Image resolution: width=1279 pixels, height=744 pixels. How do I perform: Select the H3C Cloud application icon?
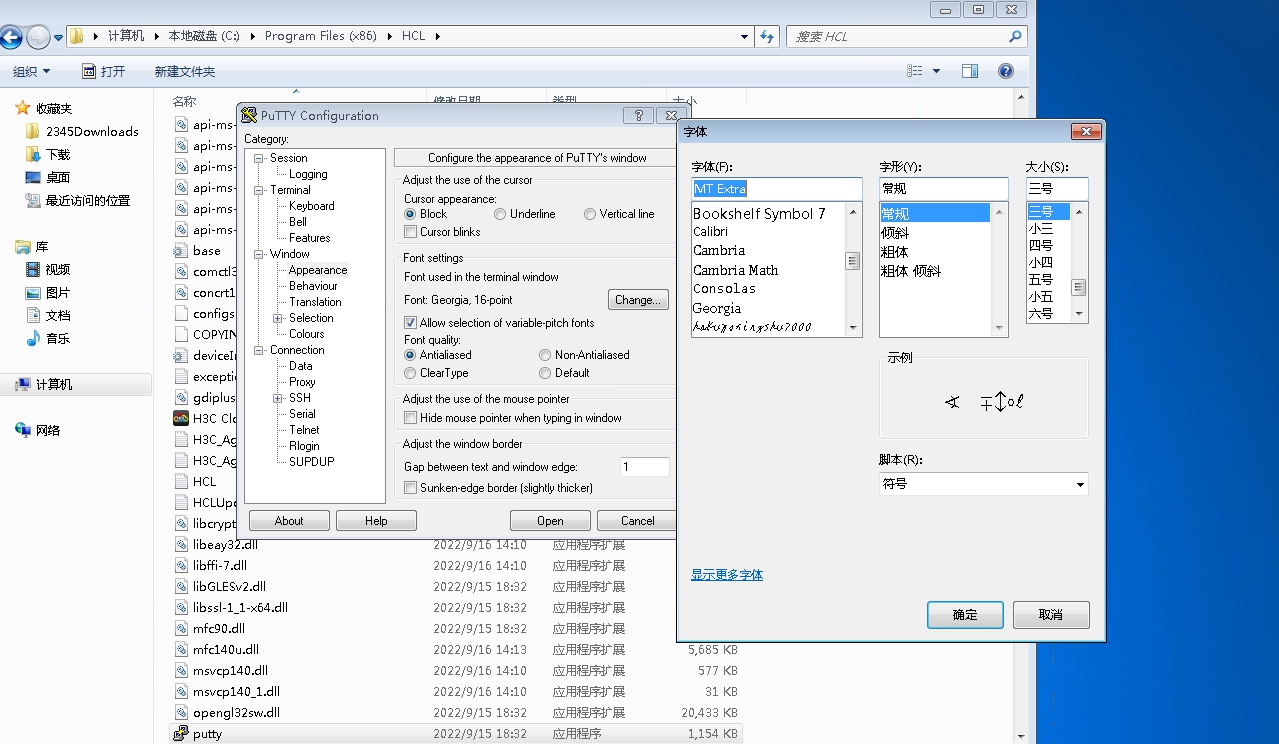(181, 419)
